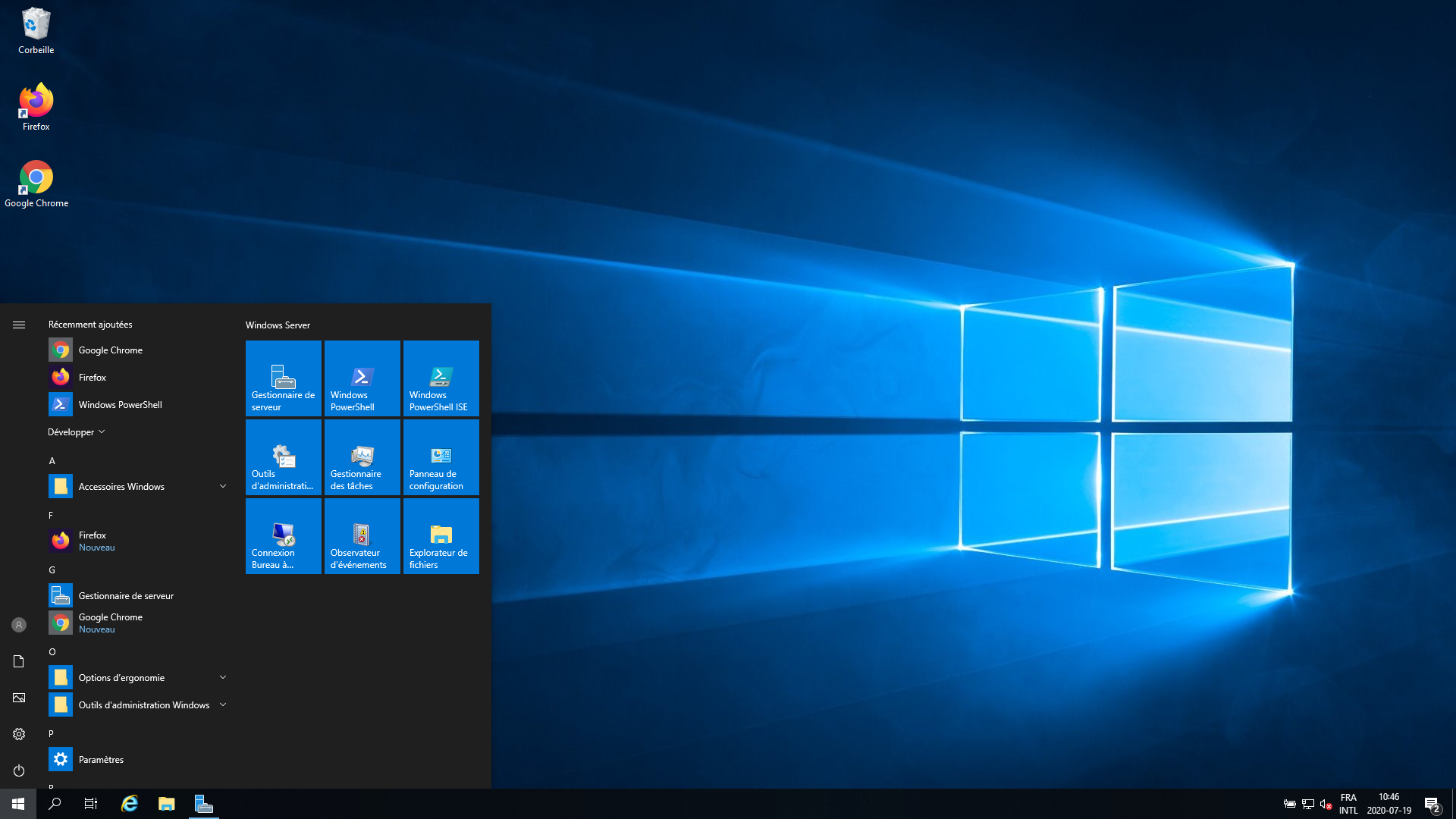Toggle the Start menu hamburger button
The width and height of the screenshot is (1456, 819).
coord(19,325)
